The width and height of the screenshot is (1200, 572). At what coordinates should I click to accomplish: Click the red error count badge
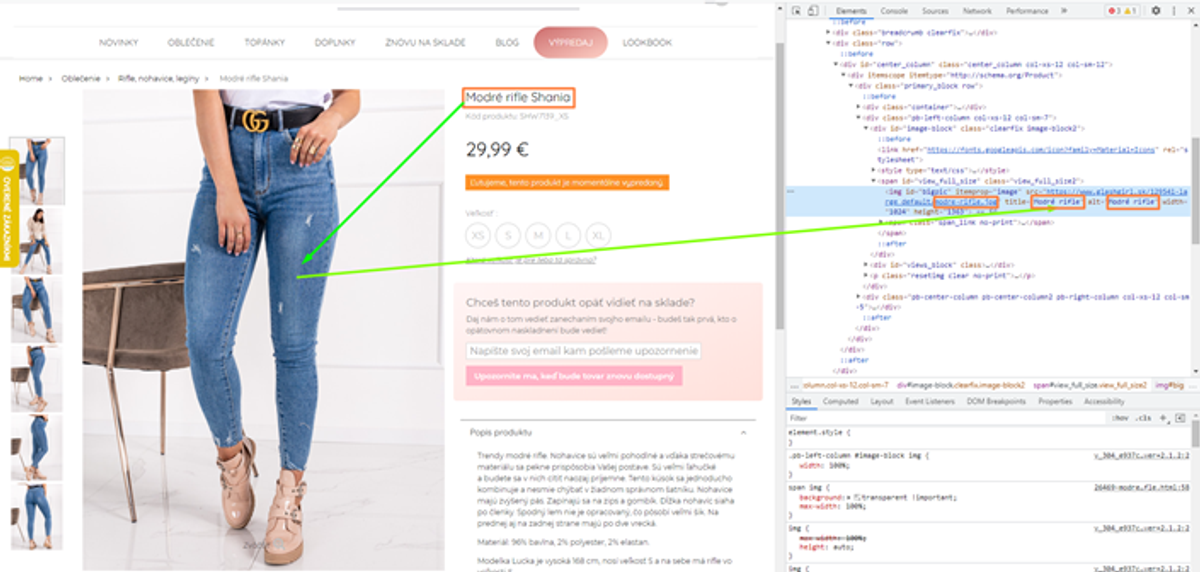pos(1115,11)
